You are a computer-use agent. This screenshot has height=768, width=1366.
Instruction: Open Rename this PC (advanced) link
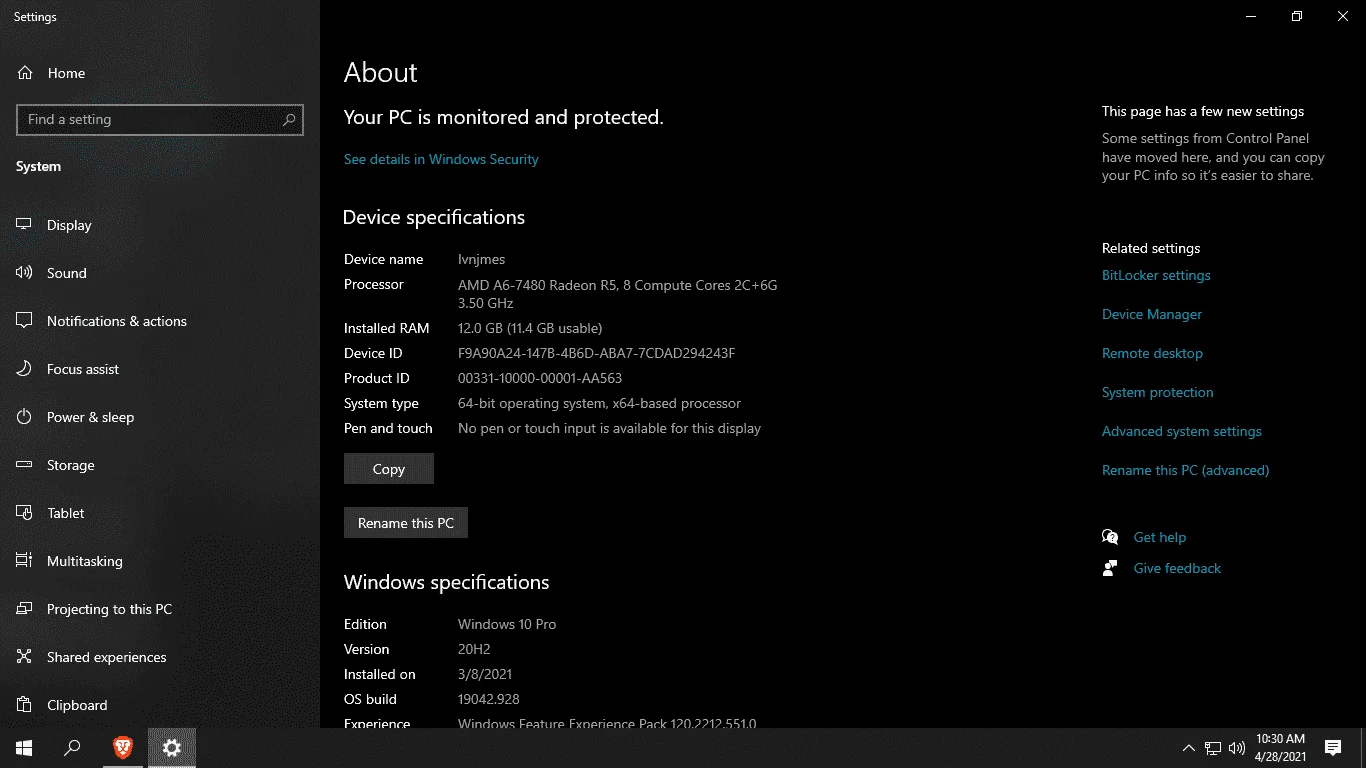pyautogui.click(x=1185, y=470)
